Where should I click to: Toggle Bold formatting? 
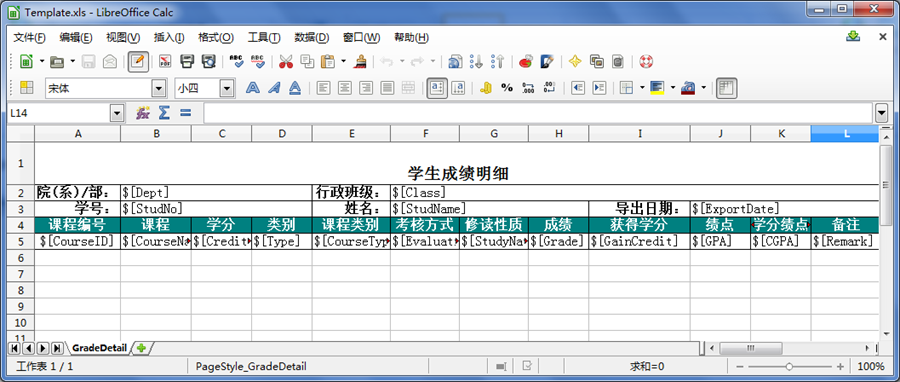(x=253, y=88)
